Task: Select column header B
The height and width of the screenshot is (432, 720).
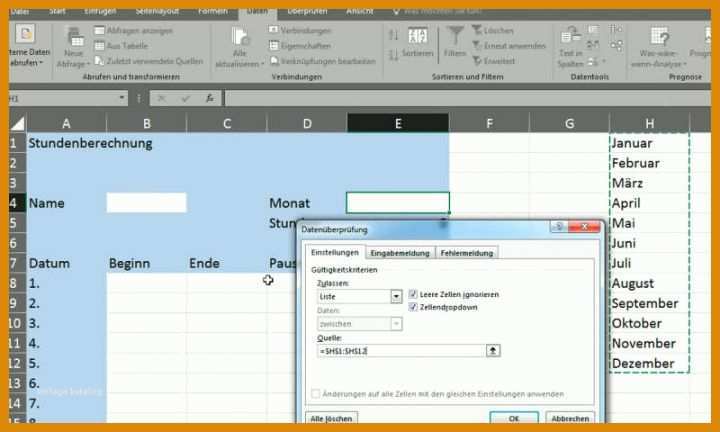Action: click(x=146, y=123)
